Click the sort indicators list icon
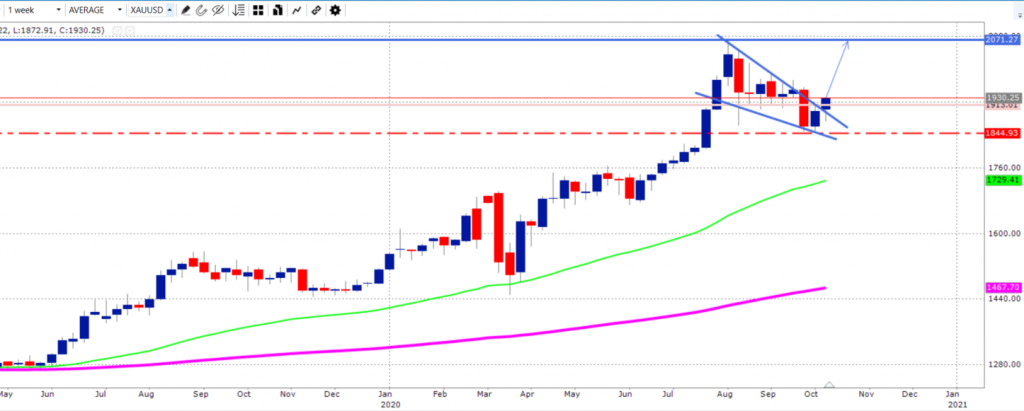This screenshot has width=1024, height=411. pyautogui.click(x=237, y=10)
